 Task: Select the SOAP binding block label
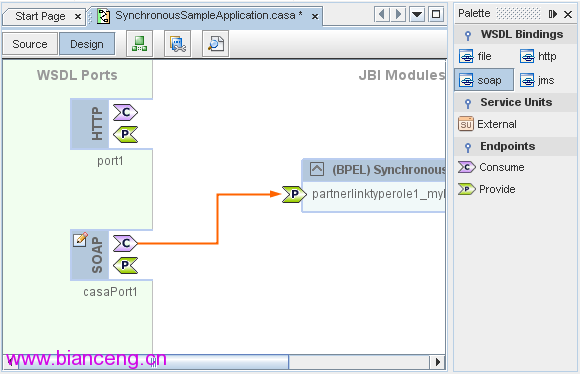pyautogui.click(x=97, y=255)
